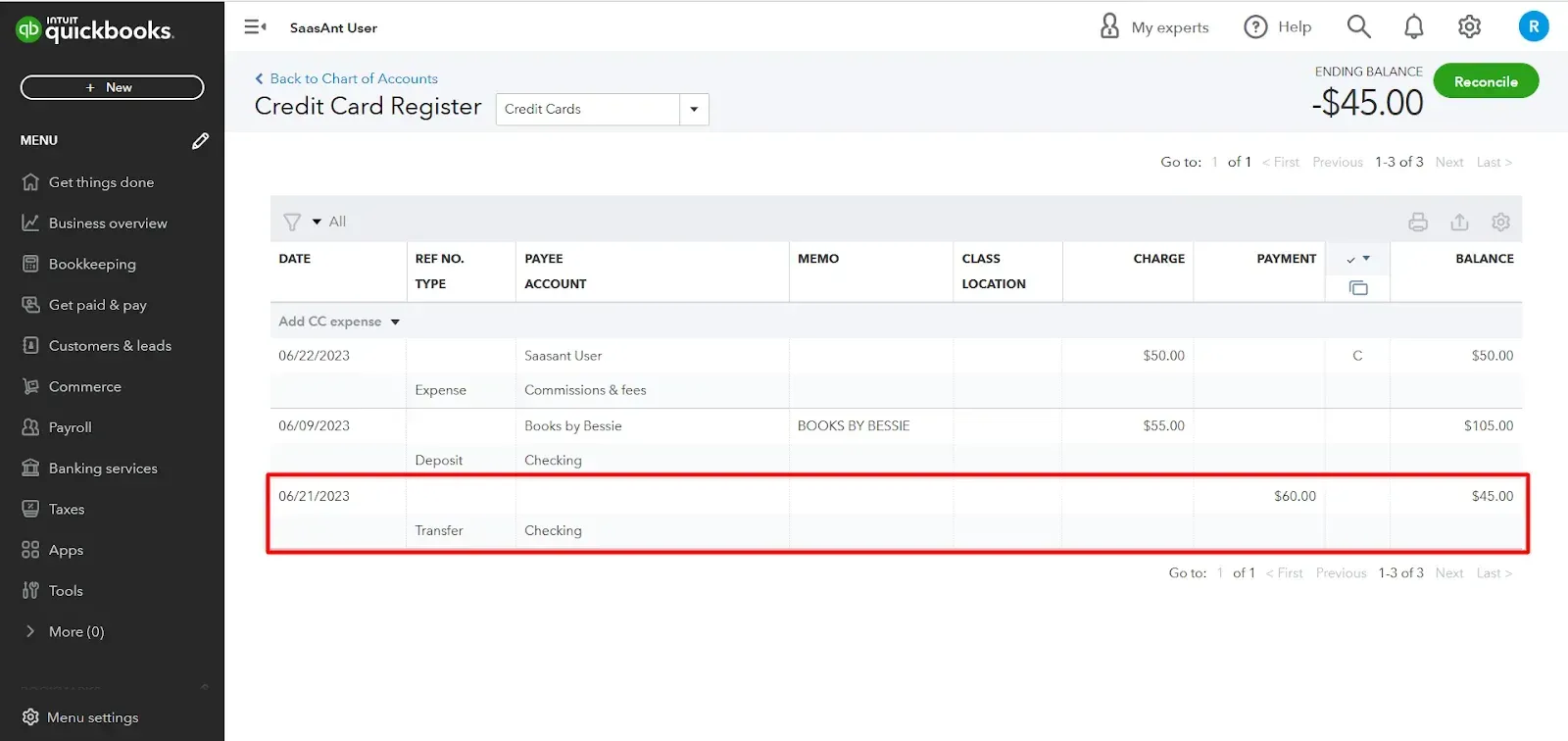Expand the Add CC expense dropdown
Image resolution: width=1568 pixels, height=741 pixels.
(x=395, y=321)
